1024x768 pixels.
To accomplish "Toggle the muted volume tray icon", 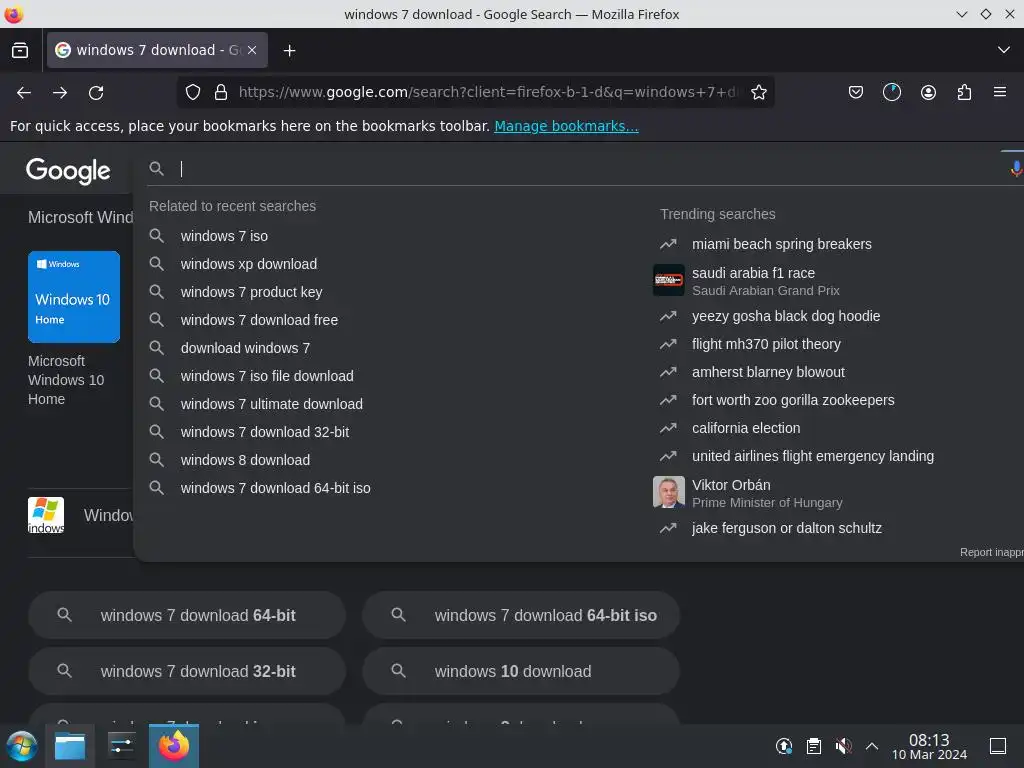I will tap(843, 746).
